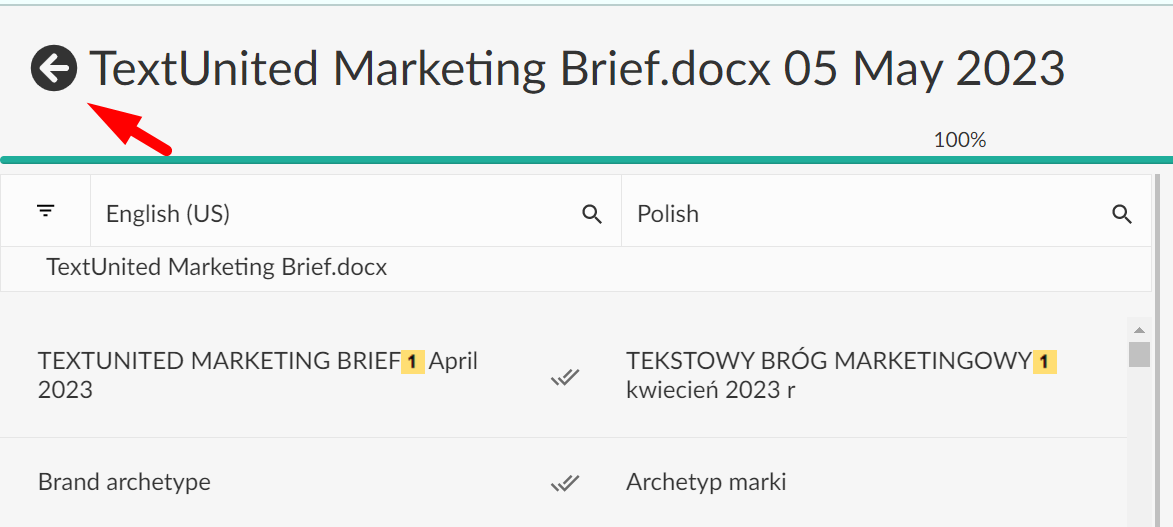Click TextUnited Marketing Brief.docx file row
This screenshot has height=527, width=1173.
[217, 267]
